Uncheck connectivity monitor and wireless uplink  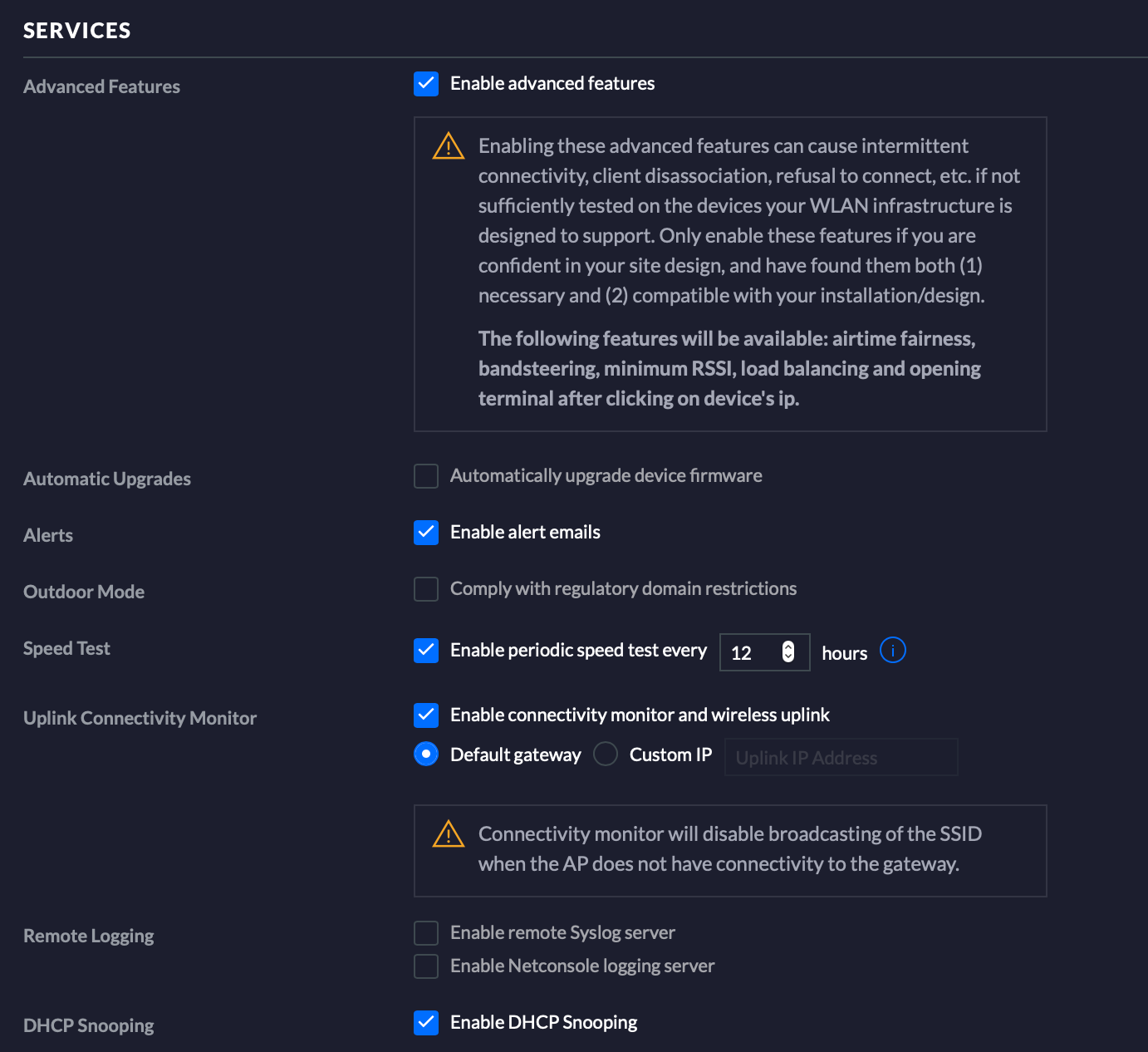coord(426,715)
